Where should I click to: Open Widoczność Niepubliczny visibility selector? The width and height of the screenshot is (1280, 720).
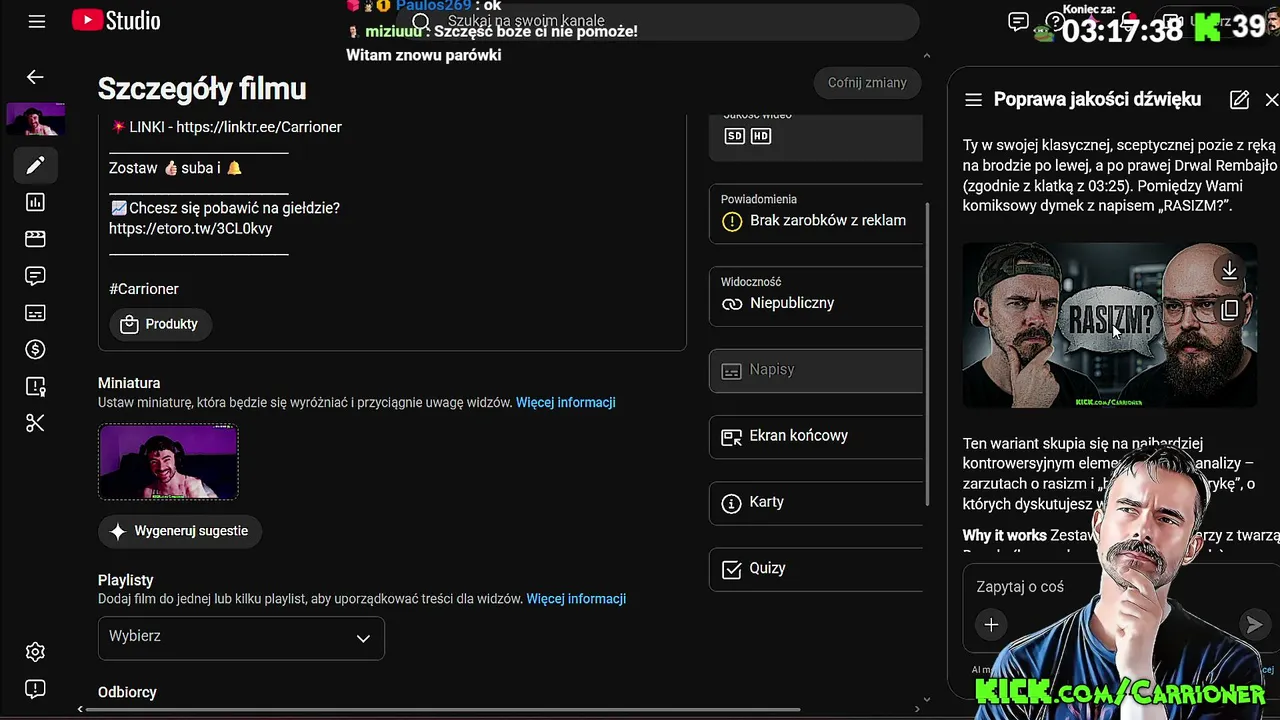coord(816,296)
